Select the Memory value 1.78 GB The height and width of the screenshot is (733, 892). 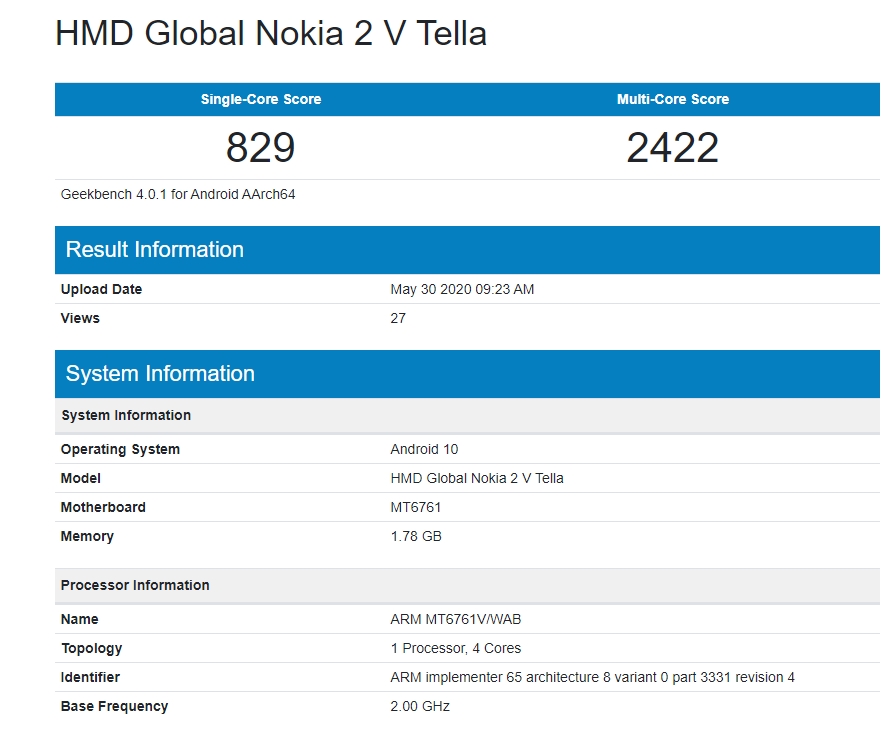tap(416, 536)
